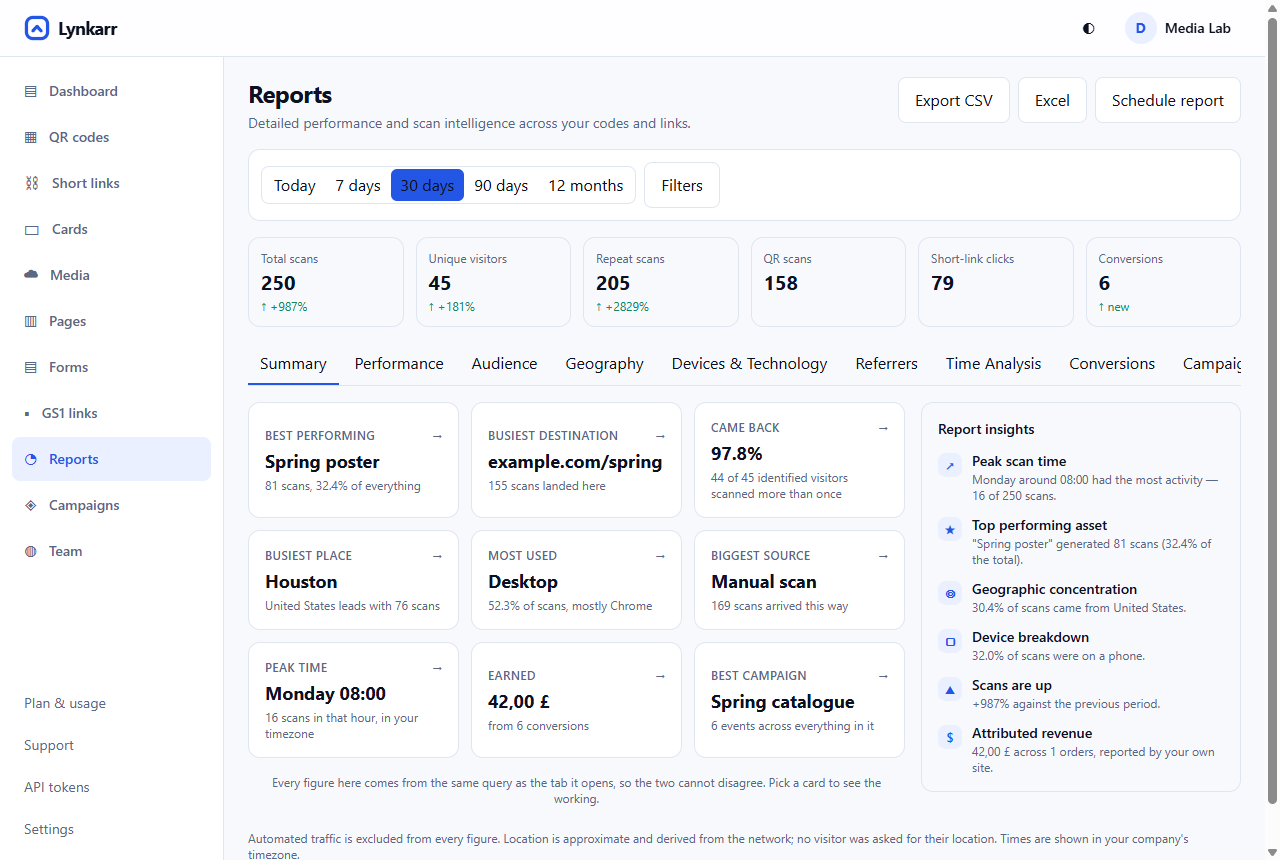Click the Top performing asset star icon
Viewport: 1280px width, 860px height.
(950, 530)
